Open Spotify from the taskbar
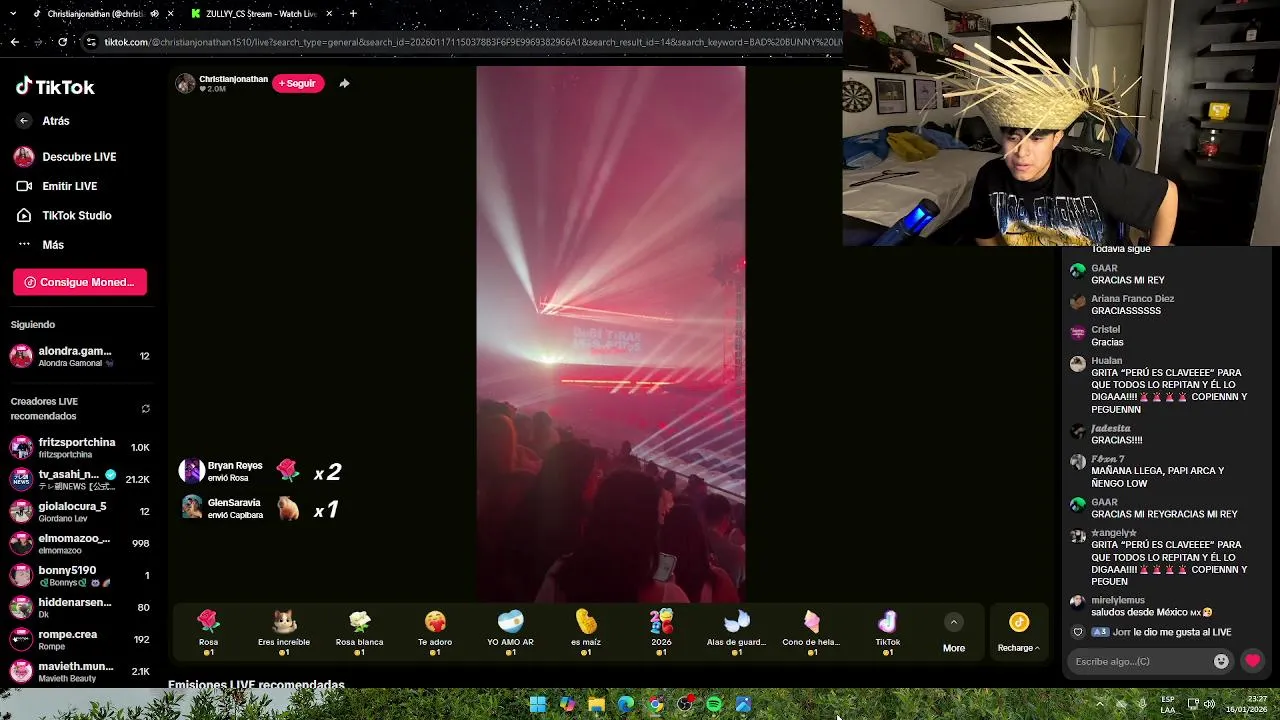 pos(714,704)
